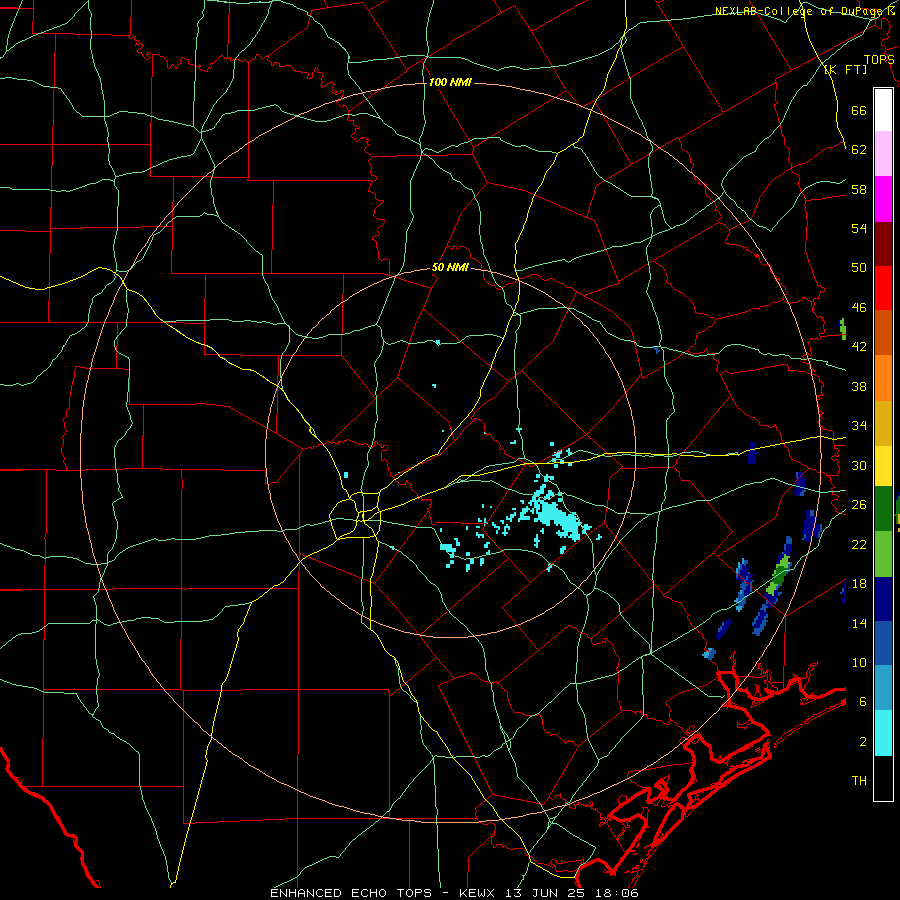The width and height of the screenshot is (900, 900).
Task: Click the cyan 2-6 kft legend swatch
Action: (x=883, y=733)
